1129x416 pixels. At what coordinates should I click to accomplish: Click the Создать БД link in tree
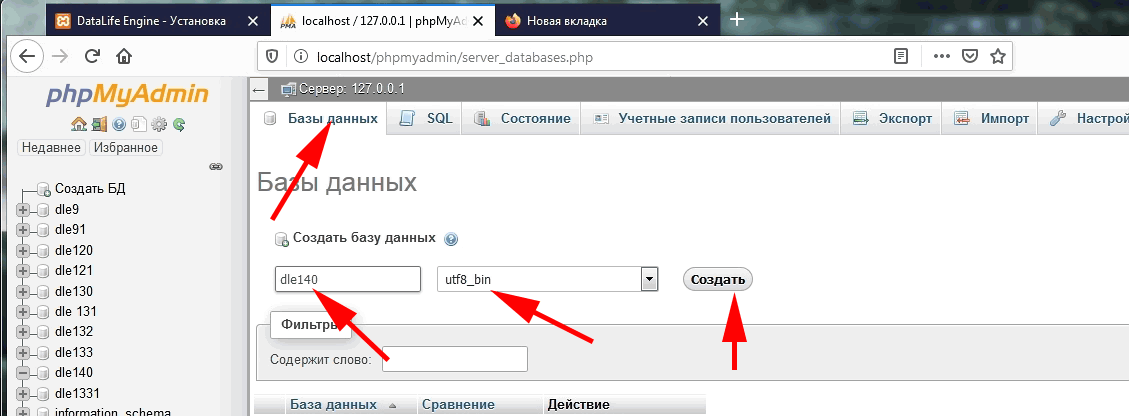click(90, 189)
